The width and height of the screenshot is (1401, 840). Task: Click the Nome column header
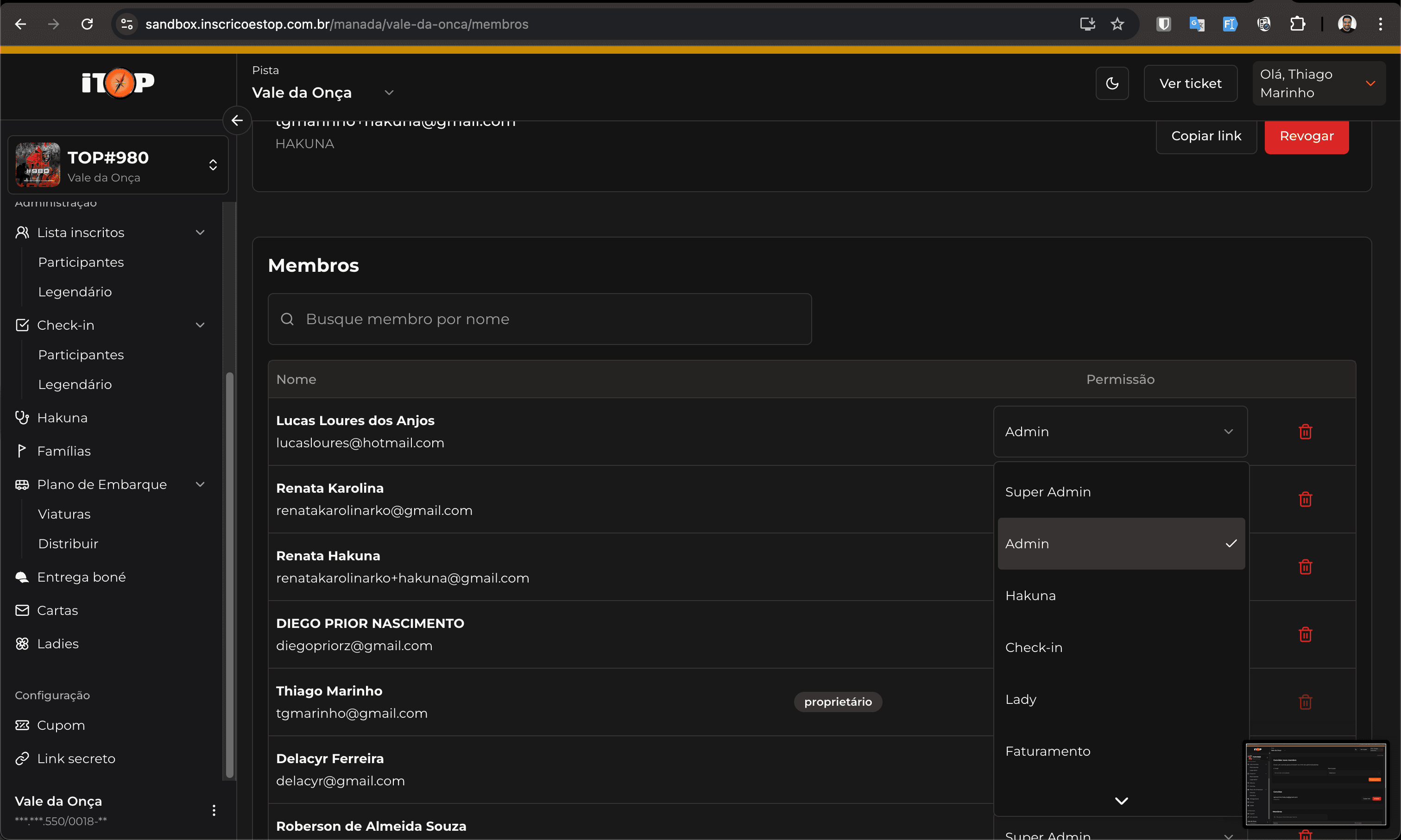point(296,379)
